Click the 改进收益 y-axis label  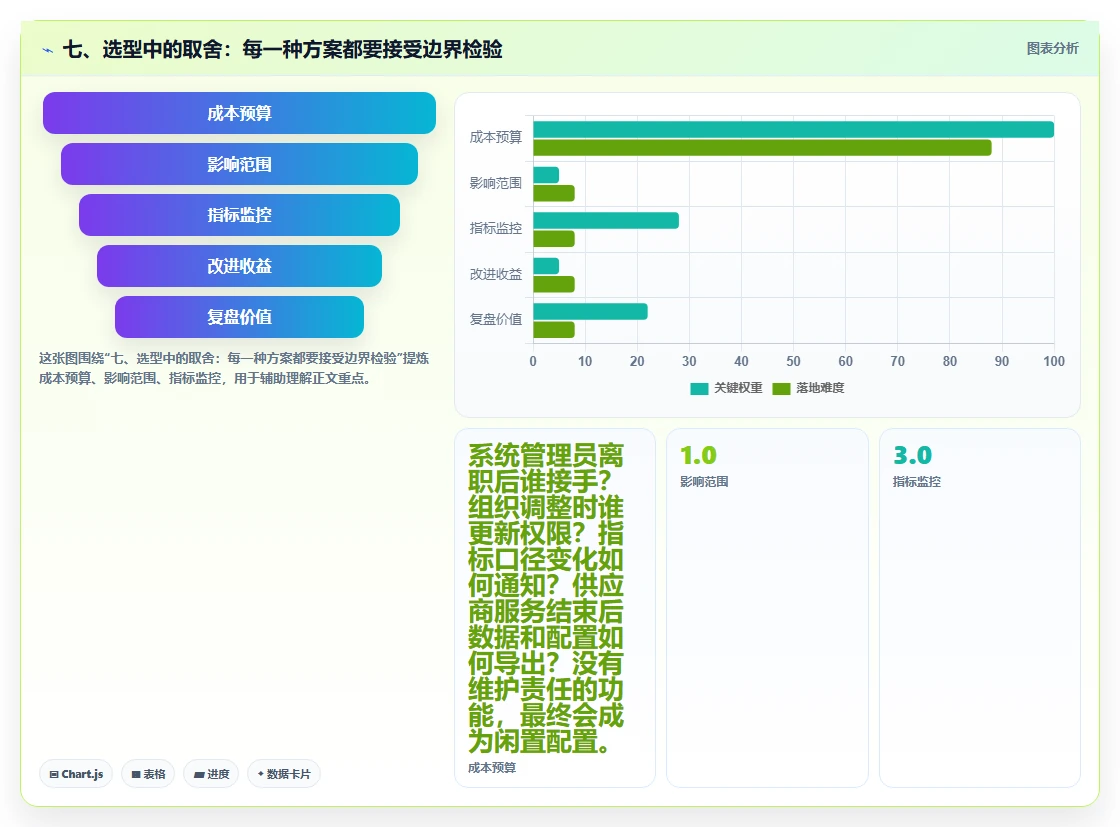pos(496,274)
